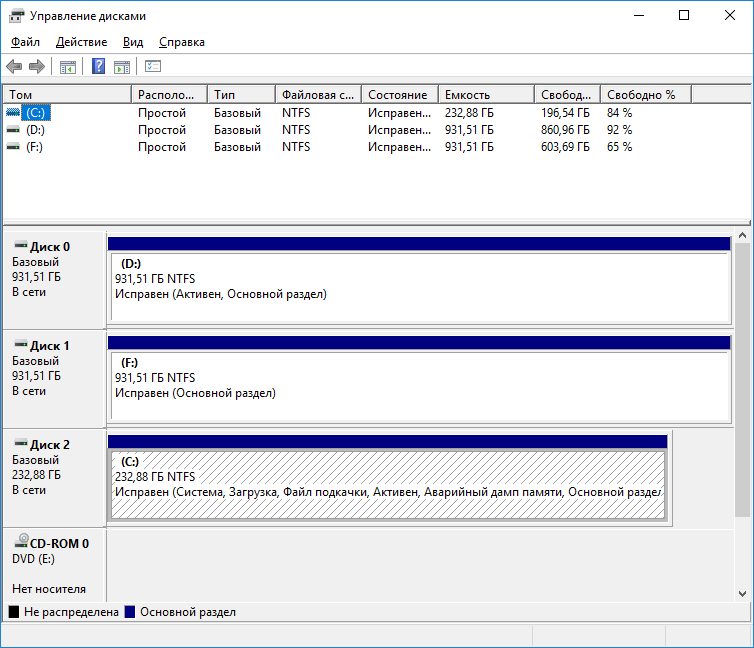754x648 pixels.
Task: Open the Вид menu
Action: tap(133, 42)
